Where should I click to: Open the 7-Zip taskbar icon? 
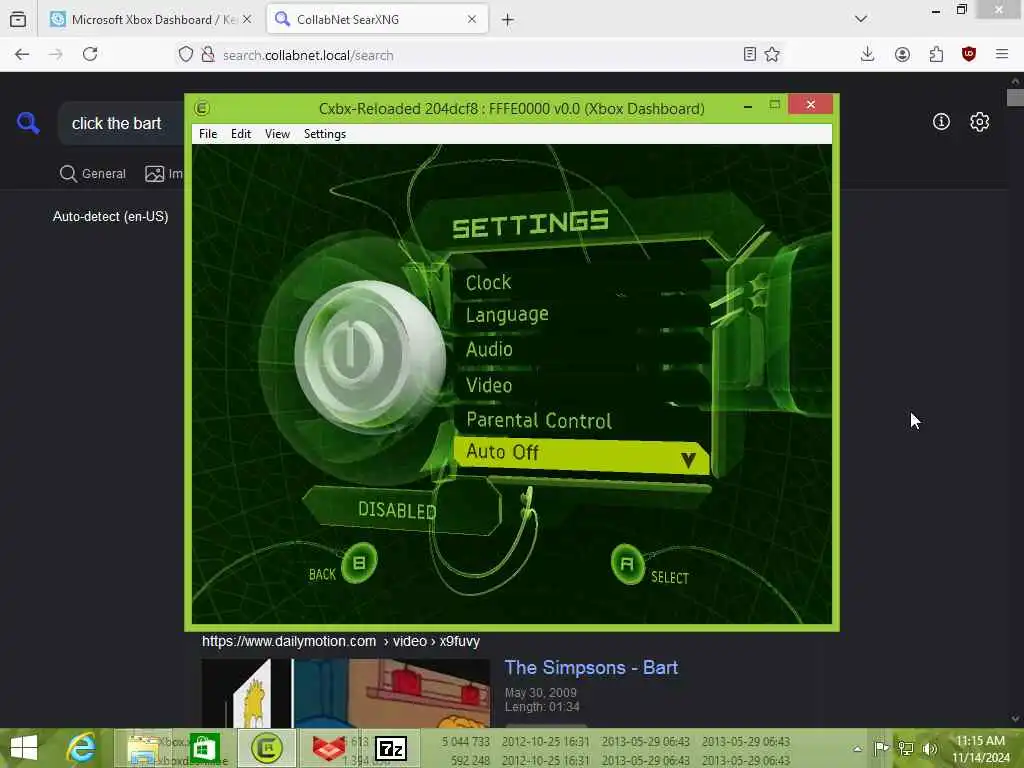(x=391, y=748)
